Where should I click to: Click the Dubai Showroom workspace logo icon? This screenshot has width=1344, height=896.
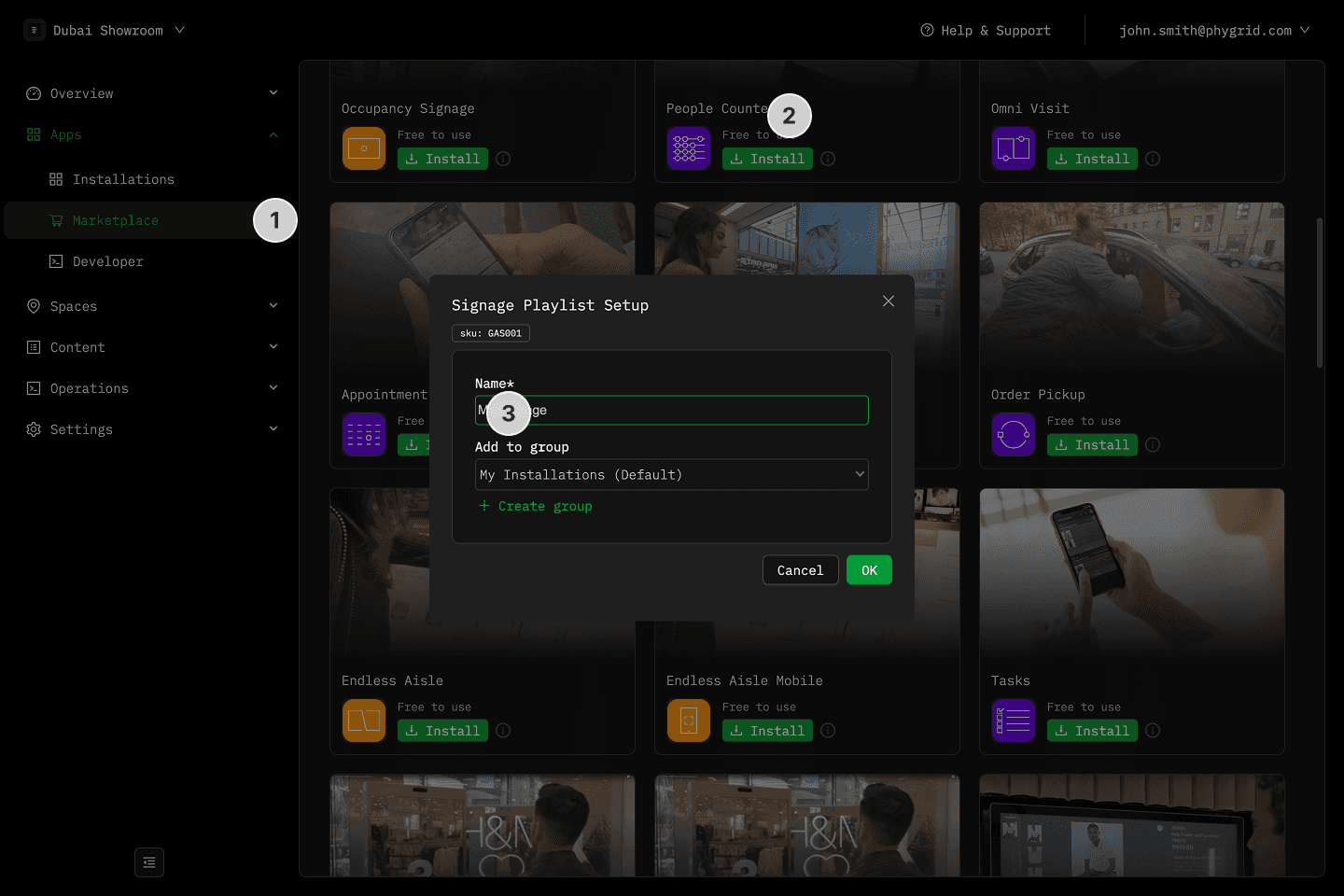coord(35,30)
